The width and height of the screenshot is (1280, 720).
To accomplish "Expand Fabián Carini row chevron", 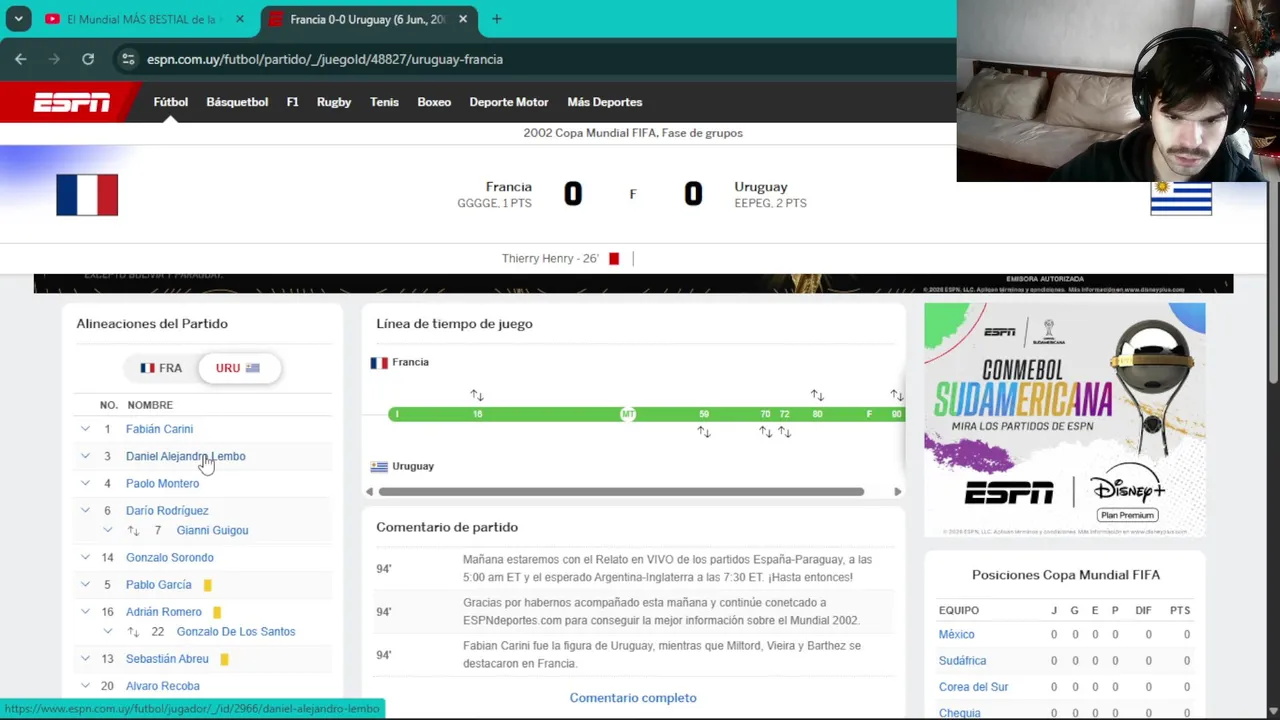I will (85, 429).
